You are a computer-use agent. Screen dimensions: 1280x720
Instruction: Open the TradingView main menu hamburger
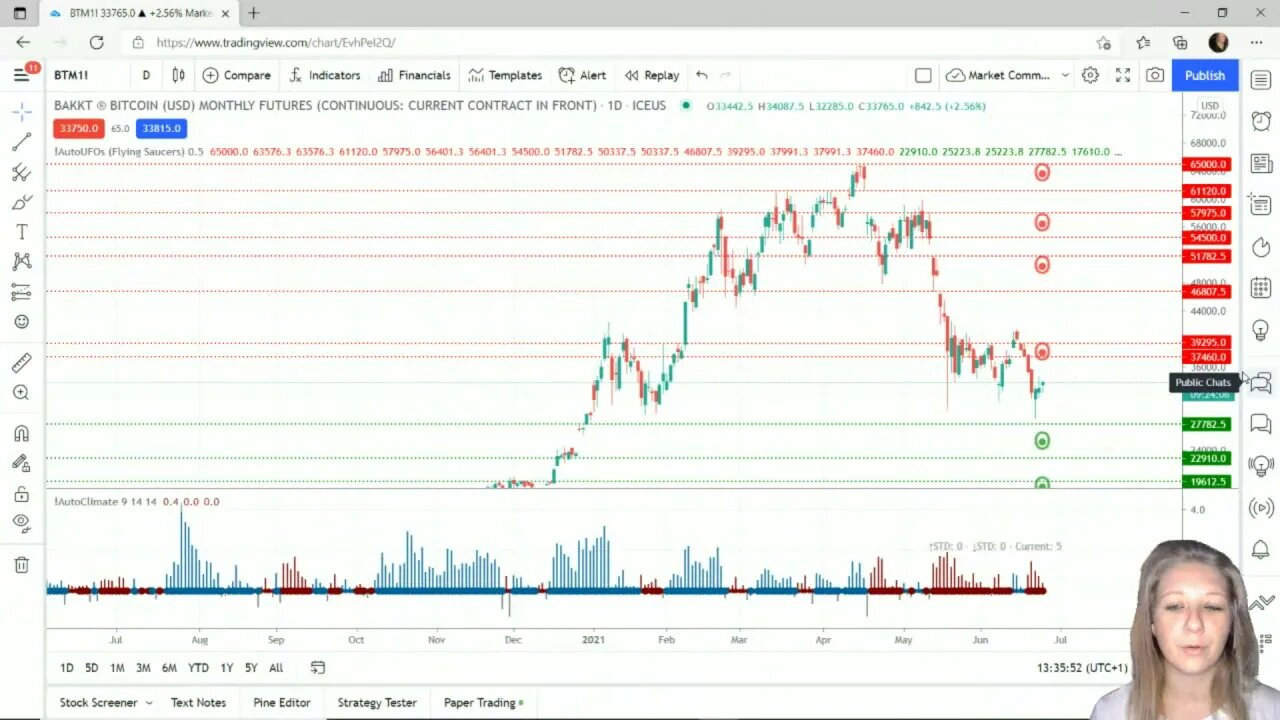click(x=21, y=75)
